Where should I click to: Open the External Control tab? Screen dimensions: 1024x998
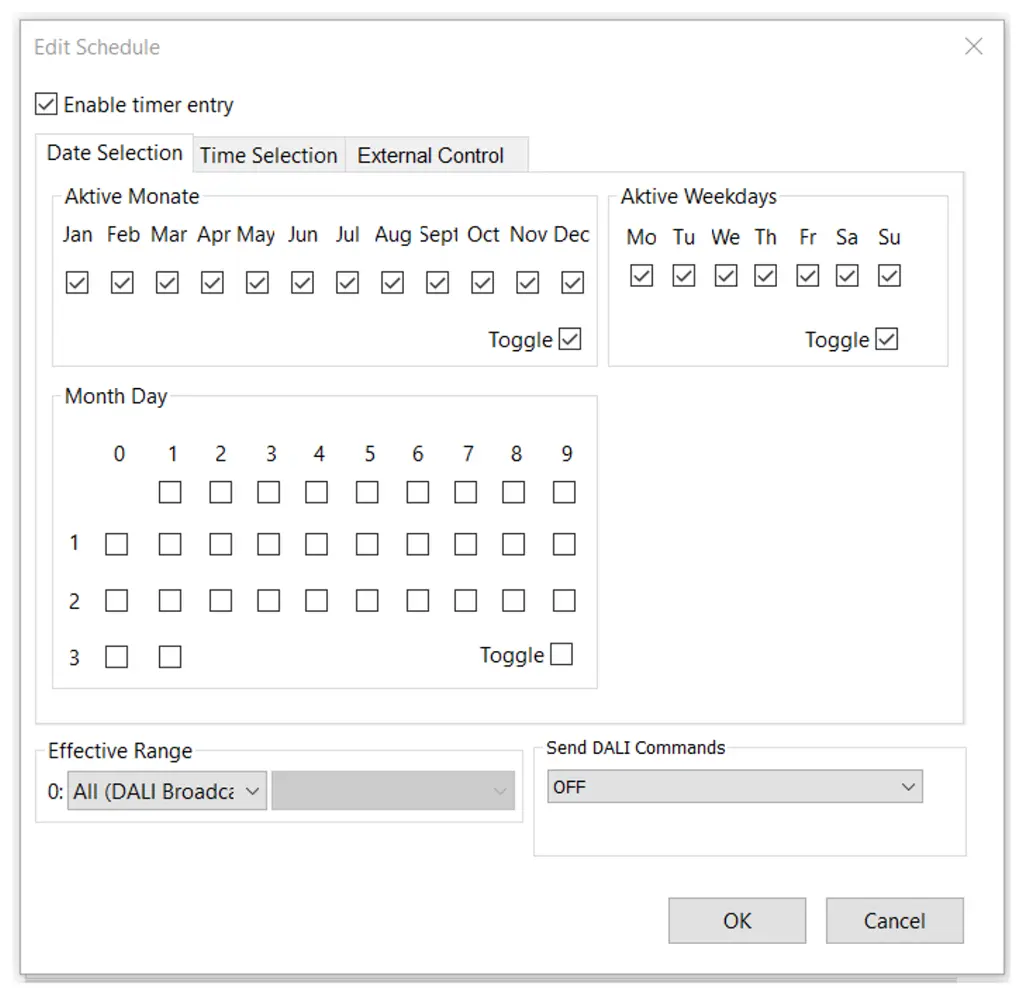tap(430, 154)
